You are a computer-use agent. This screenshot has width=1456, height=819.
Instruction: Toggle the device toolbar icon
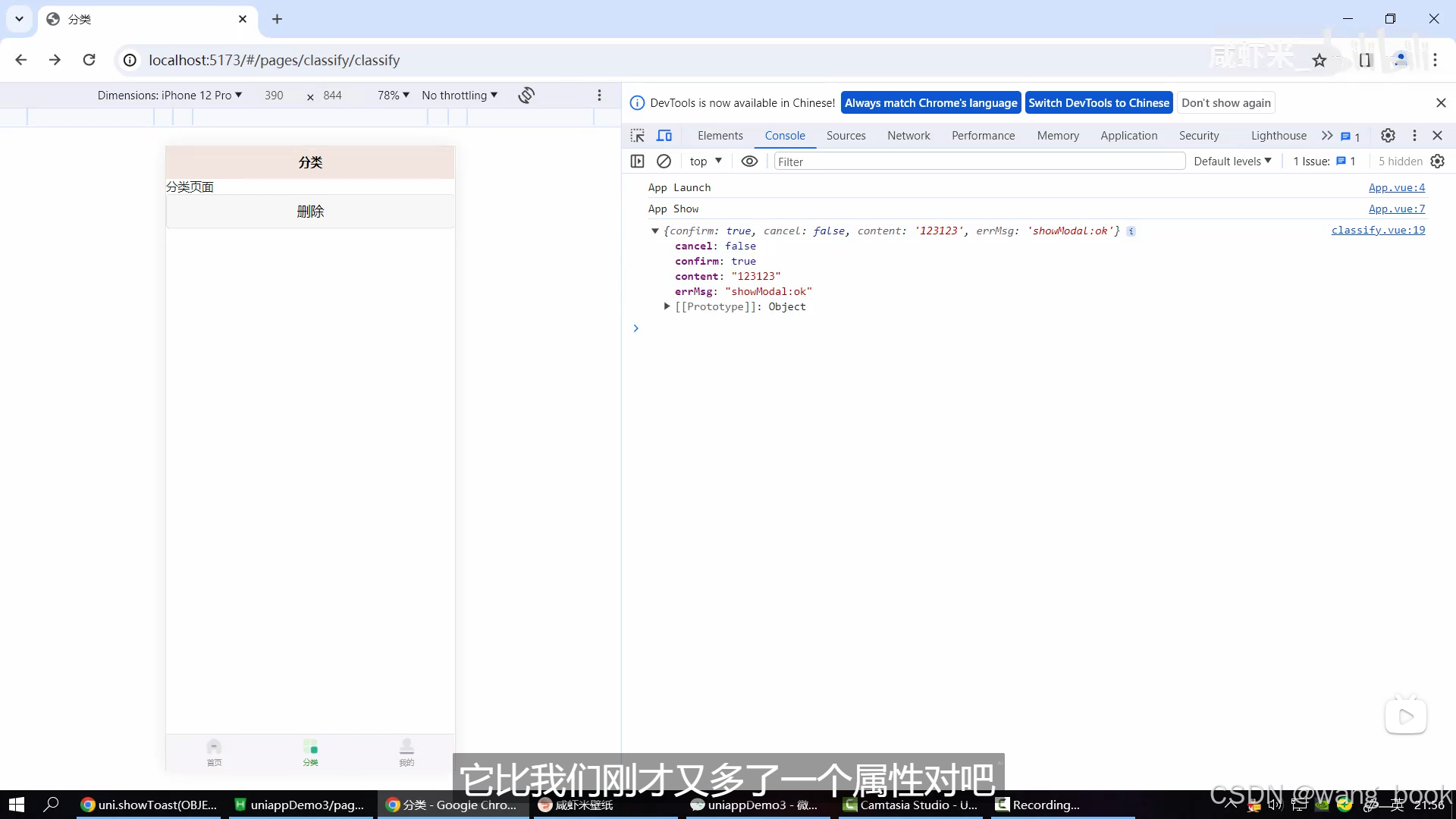click(x=664, y=136)
